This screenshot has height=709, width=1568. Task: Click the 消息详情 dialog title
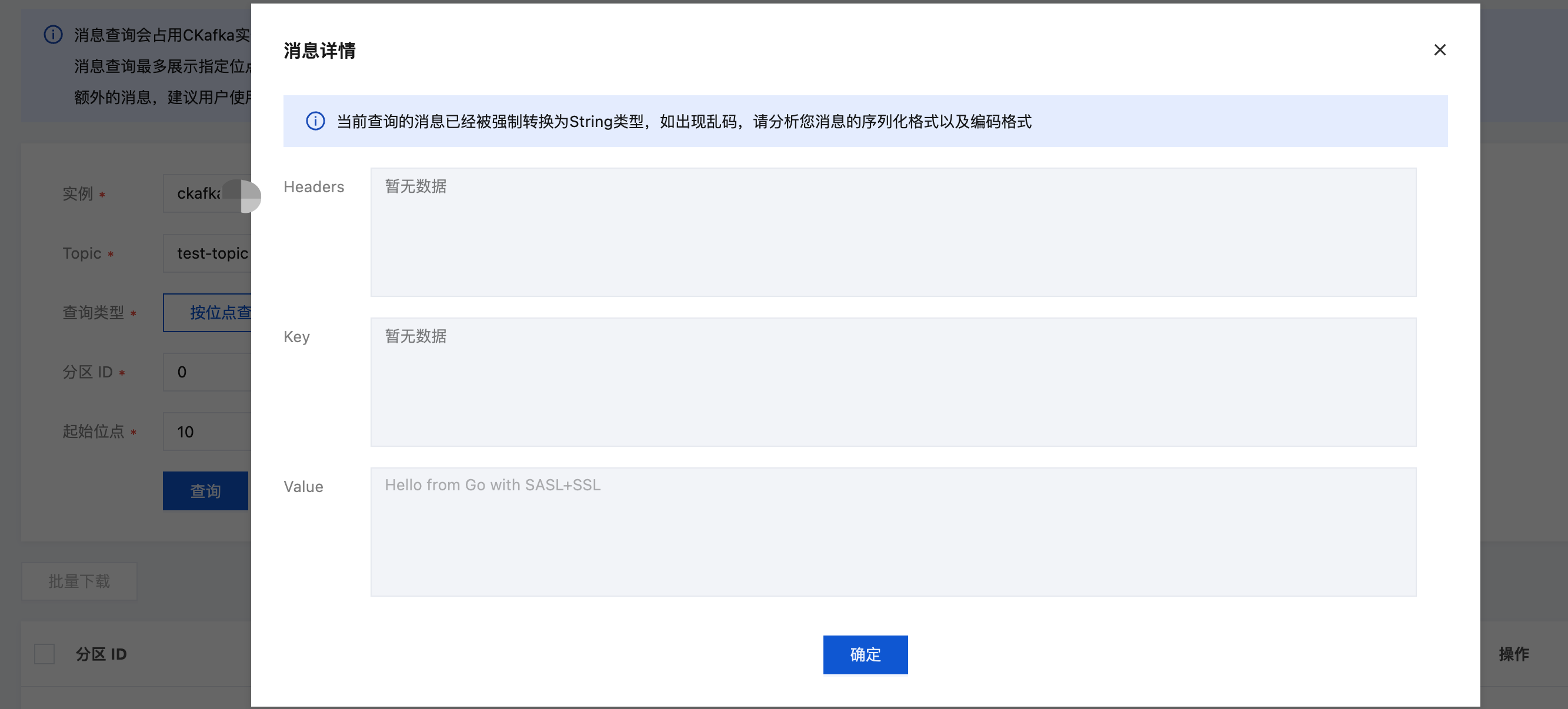tap(319, 51)
